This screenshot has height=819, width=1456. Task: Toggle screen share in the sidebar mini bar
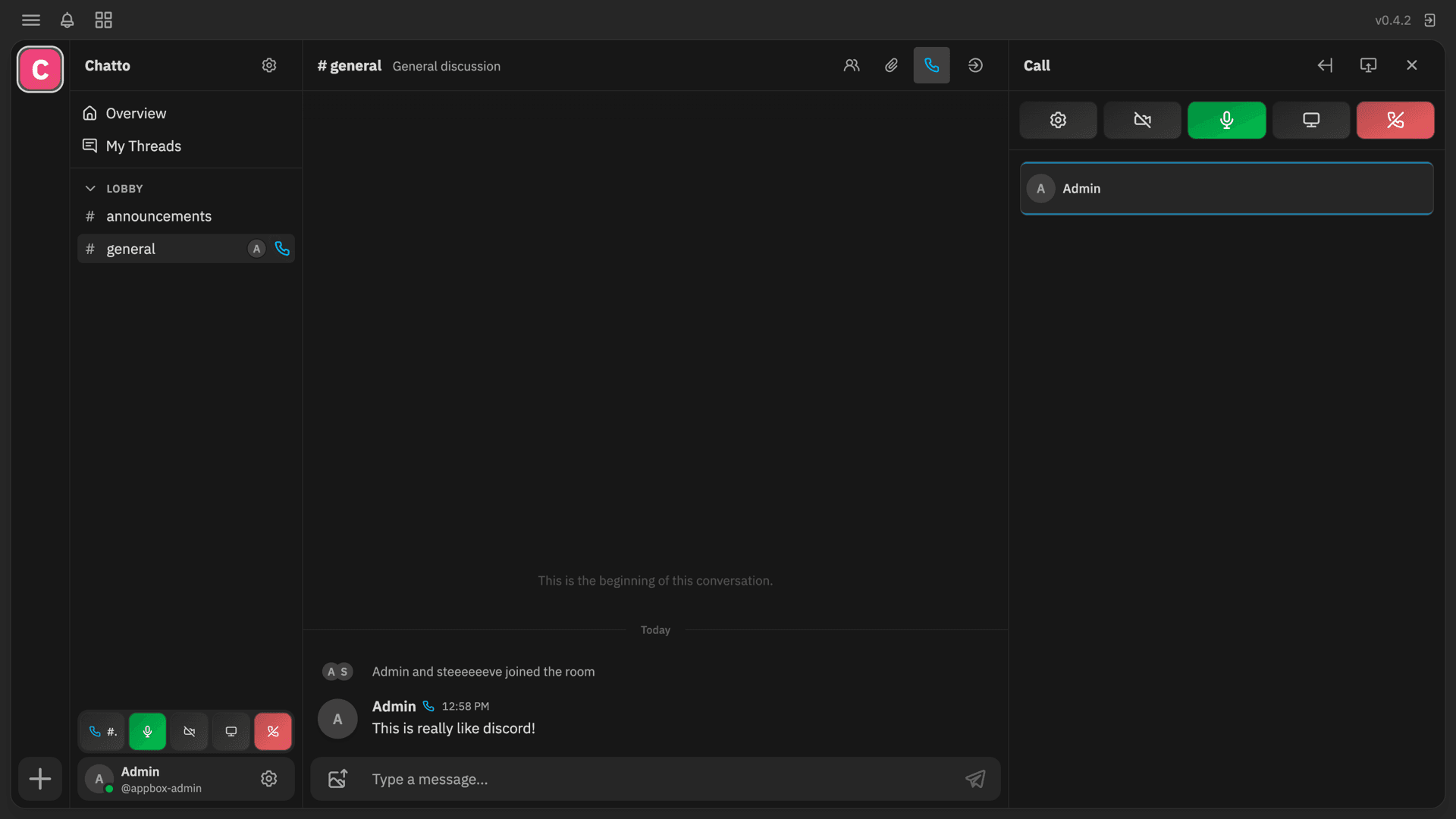[x=231, y=732]
